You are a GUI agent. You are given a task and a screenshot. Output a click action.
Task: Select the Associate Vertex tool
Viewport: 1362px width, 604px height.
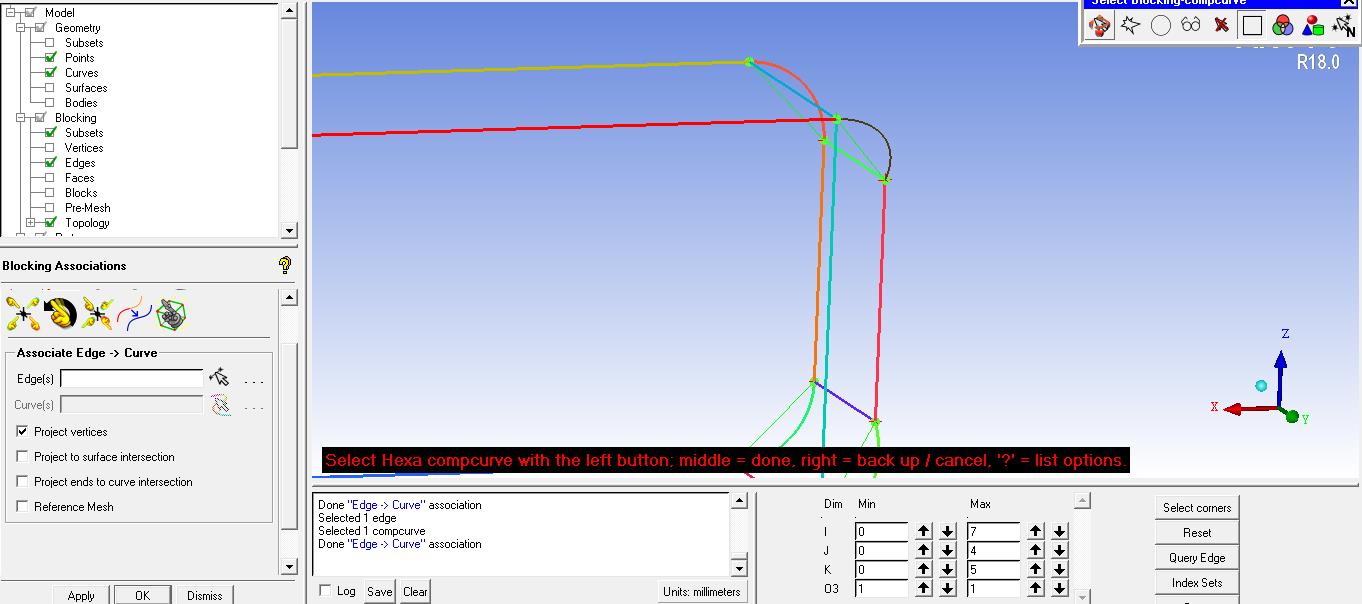tap(22, 313)
